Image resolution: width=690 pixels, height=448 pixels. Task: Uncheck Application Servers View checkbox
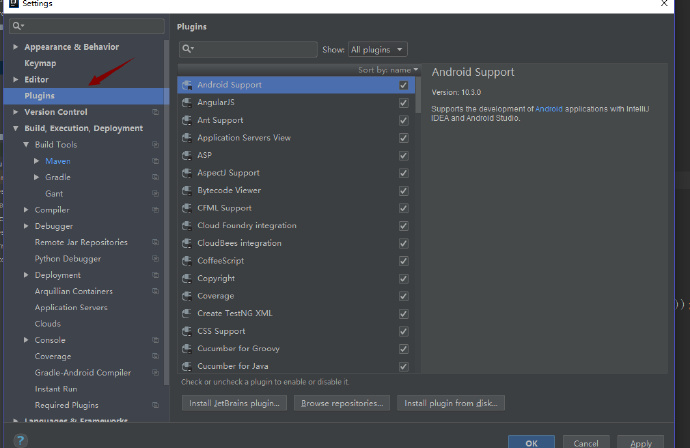point(404,138)
